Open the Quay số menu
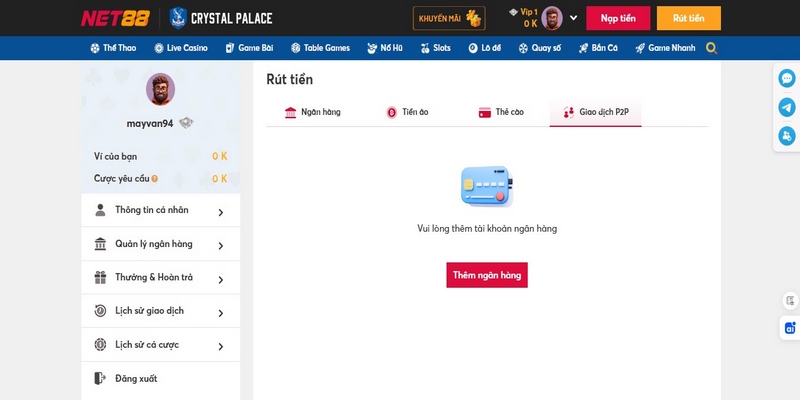The width and height of the screenshot is (800, 400). (539, 48)
